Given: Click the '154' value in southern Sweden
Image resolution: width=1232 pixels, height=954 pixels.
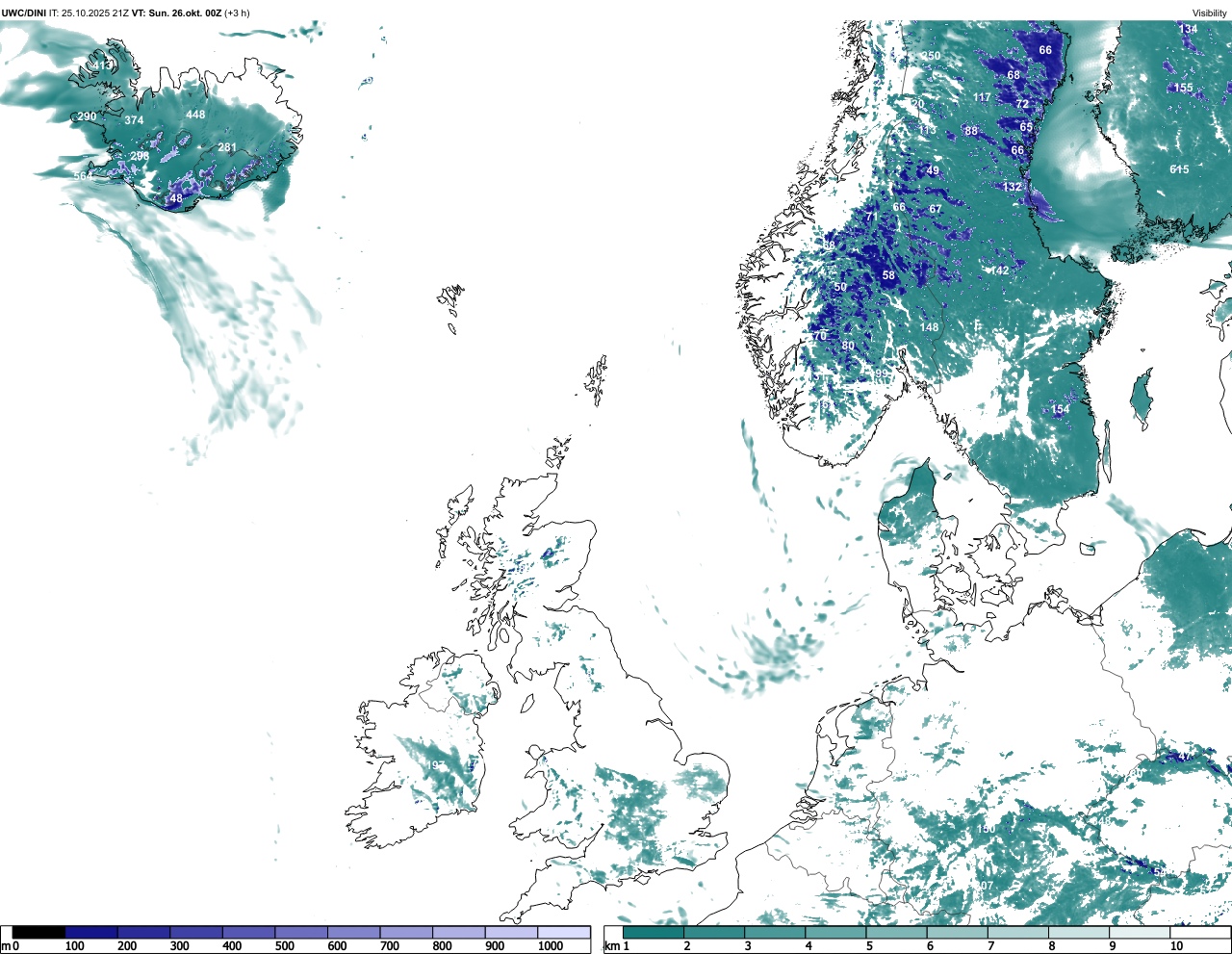Looking at the screenshot, I should tap(1060, 409).
